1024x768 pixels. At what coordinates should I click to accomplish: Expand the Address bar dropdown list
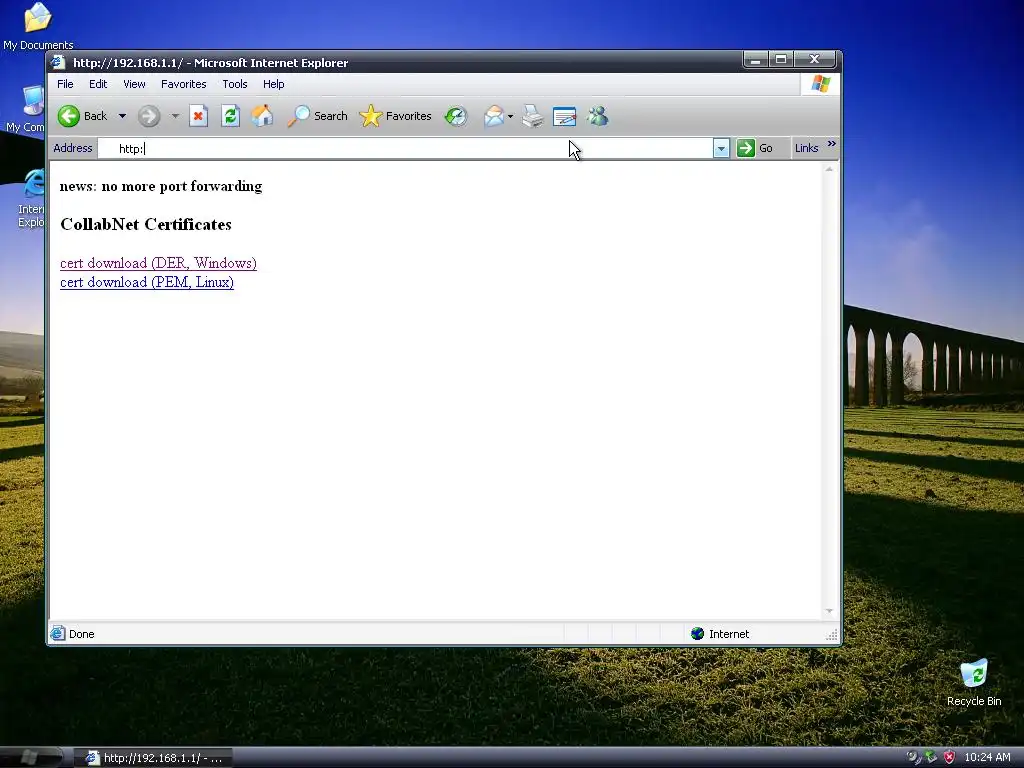point(721,149)
